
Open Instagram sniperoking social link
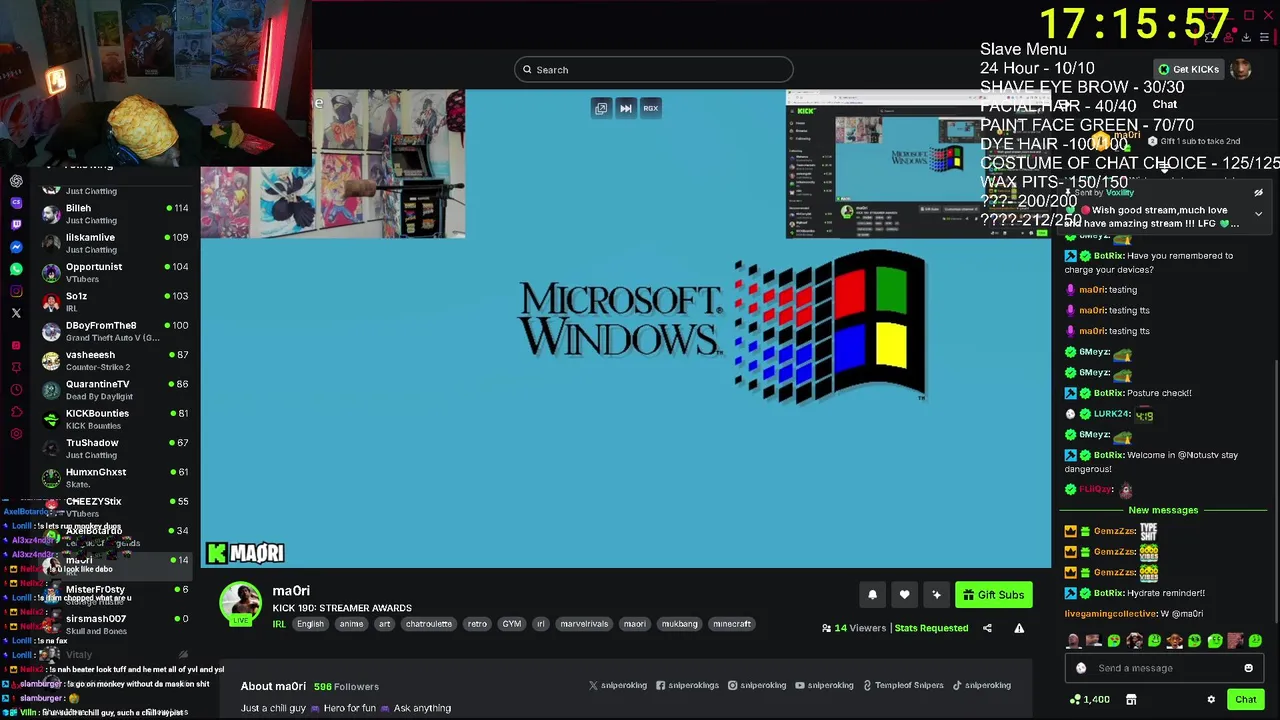pyautogui.click(x=759, y=685)
